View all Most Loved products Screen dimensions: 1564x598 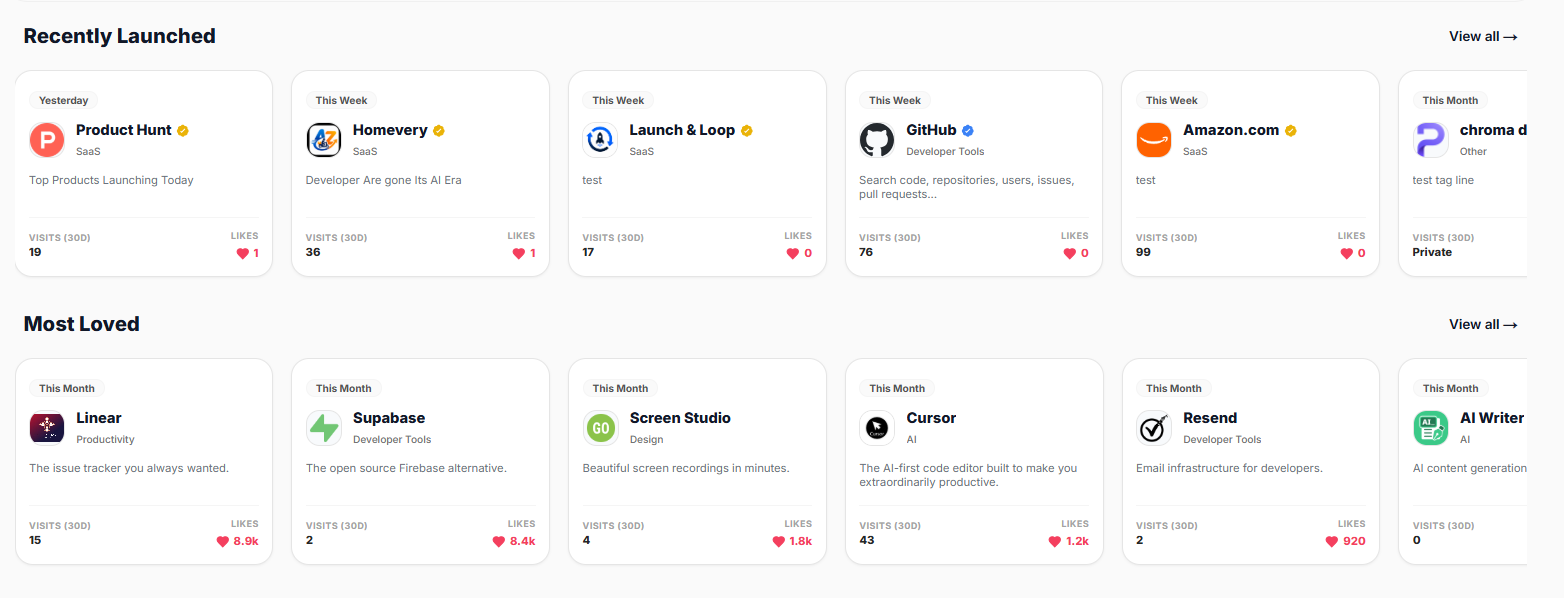click(1483, 324)
